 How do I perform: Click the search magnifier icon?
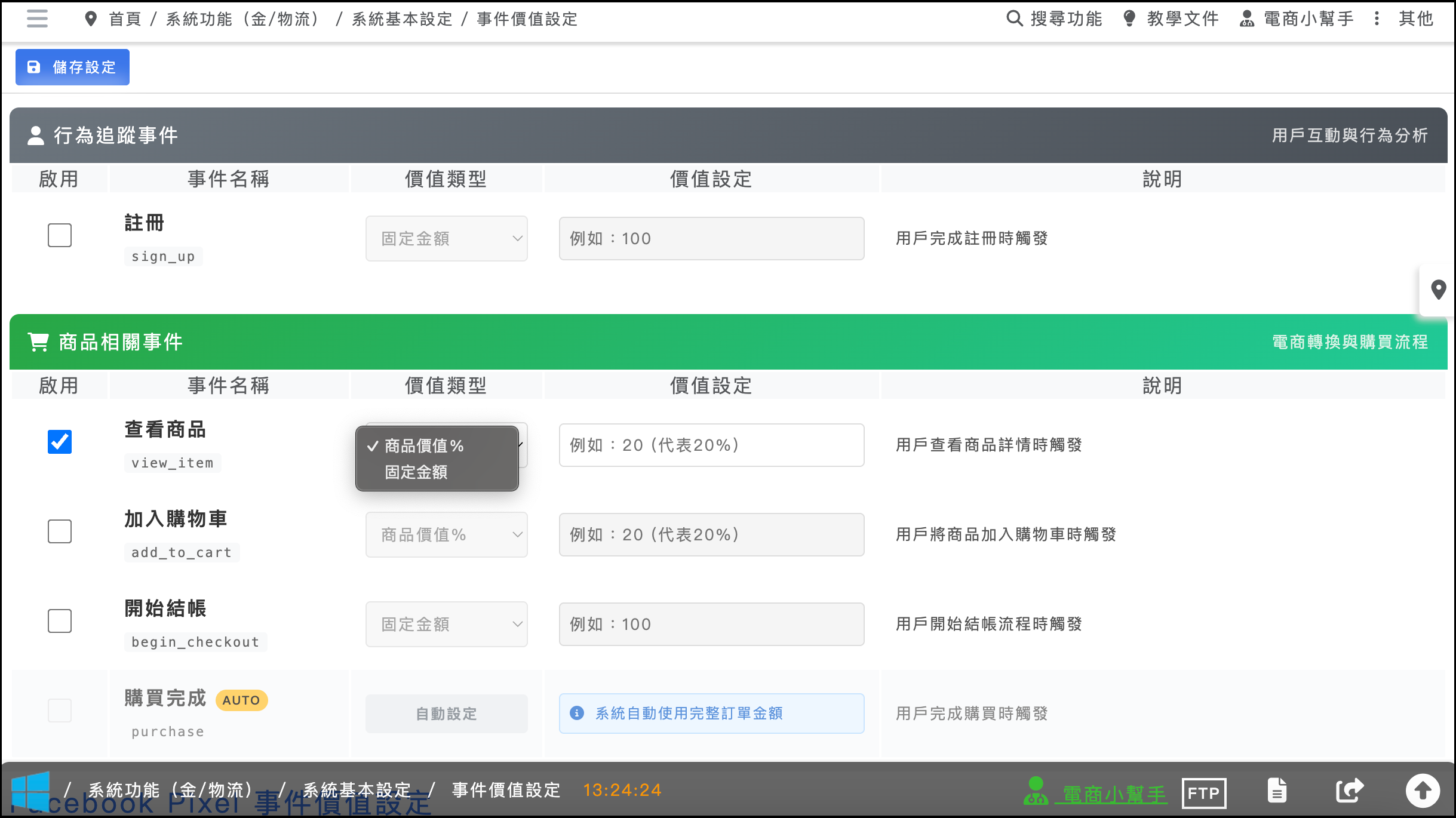tap(1015, 19)
